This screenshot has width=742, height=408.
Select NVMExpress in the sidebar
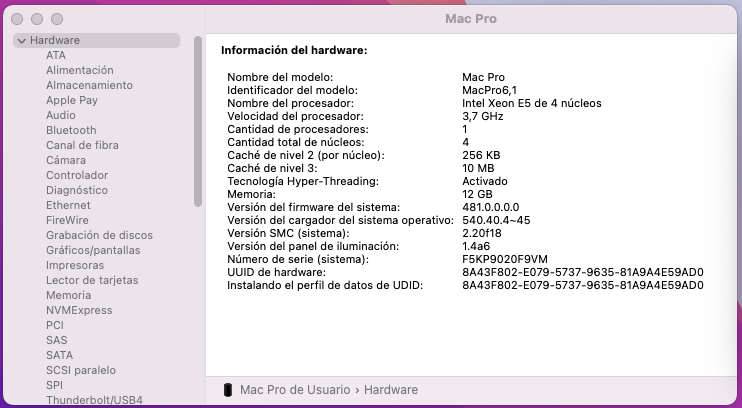coord(79,310)
